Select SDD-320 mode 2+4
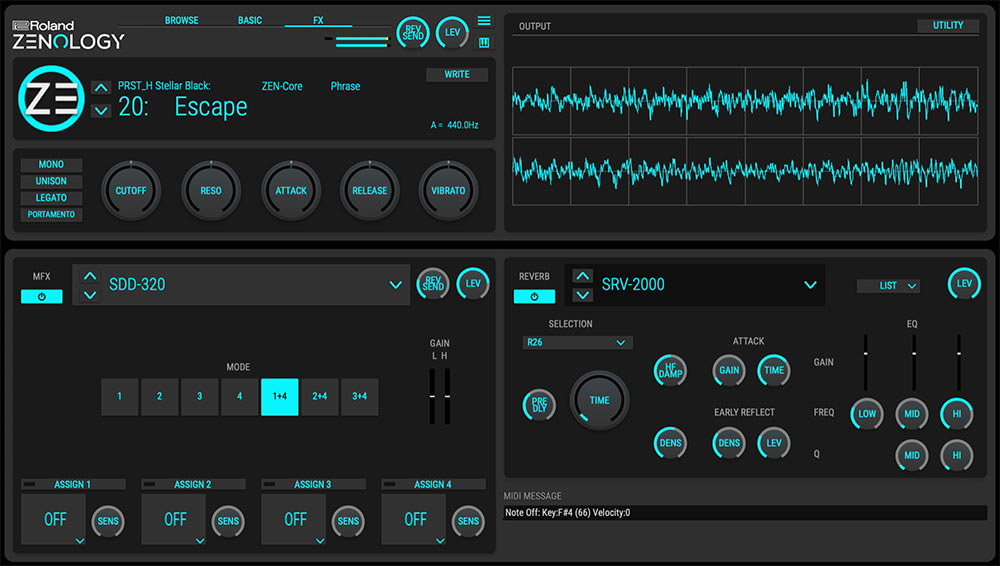This screenshot has height=566, width=1000. (x=320, y=396)
